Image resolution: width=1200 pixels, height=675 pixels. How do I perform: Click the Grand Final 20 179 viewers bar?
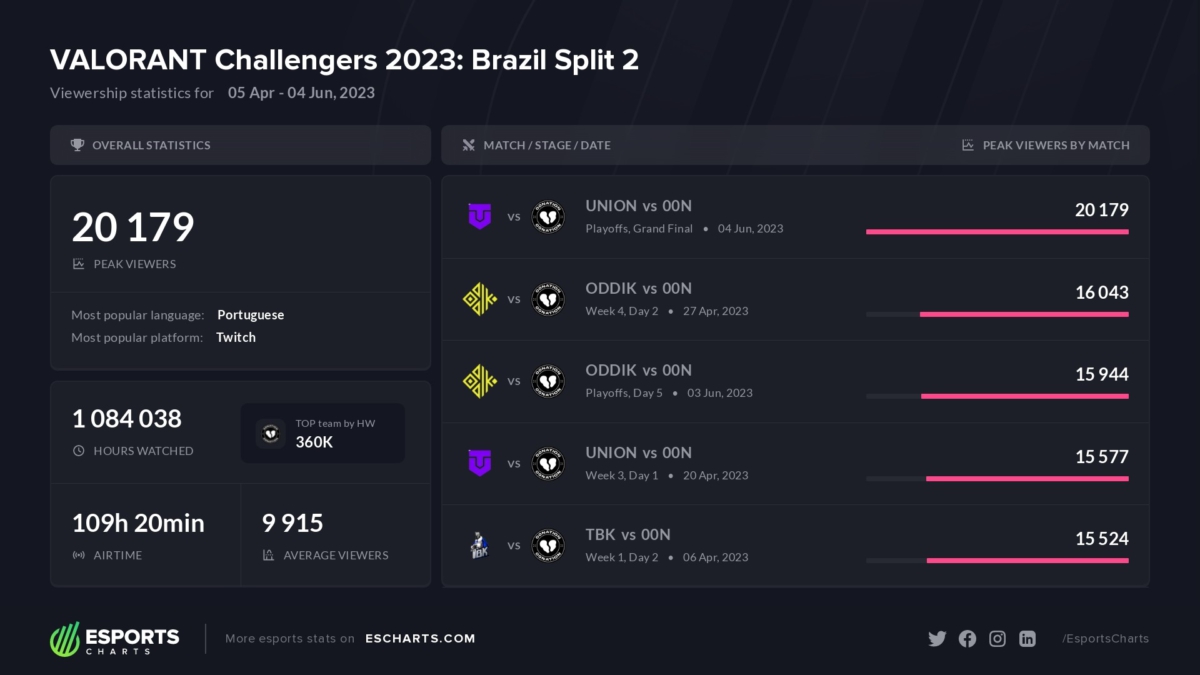tap(997, 232)
